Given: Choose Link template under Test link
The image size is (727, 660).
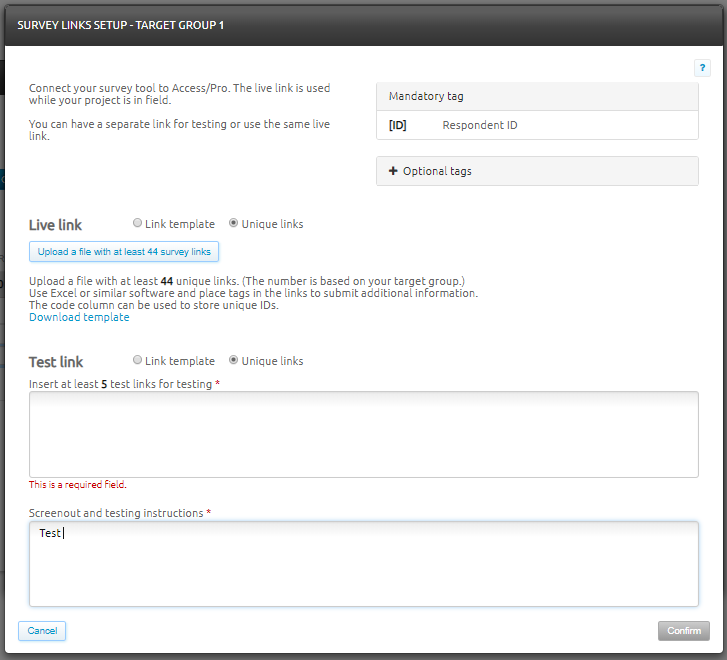Looking at the screenshot, I should click(138, 361).
